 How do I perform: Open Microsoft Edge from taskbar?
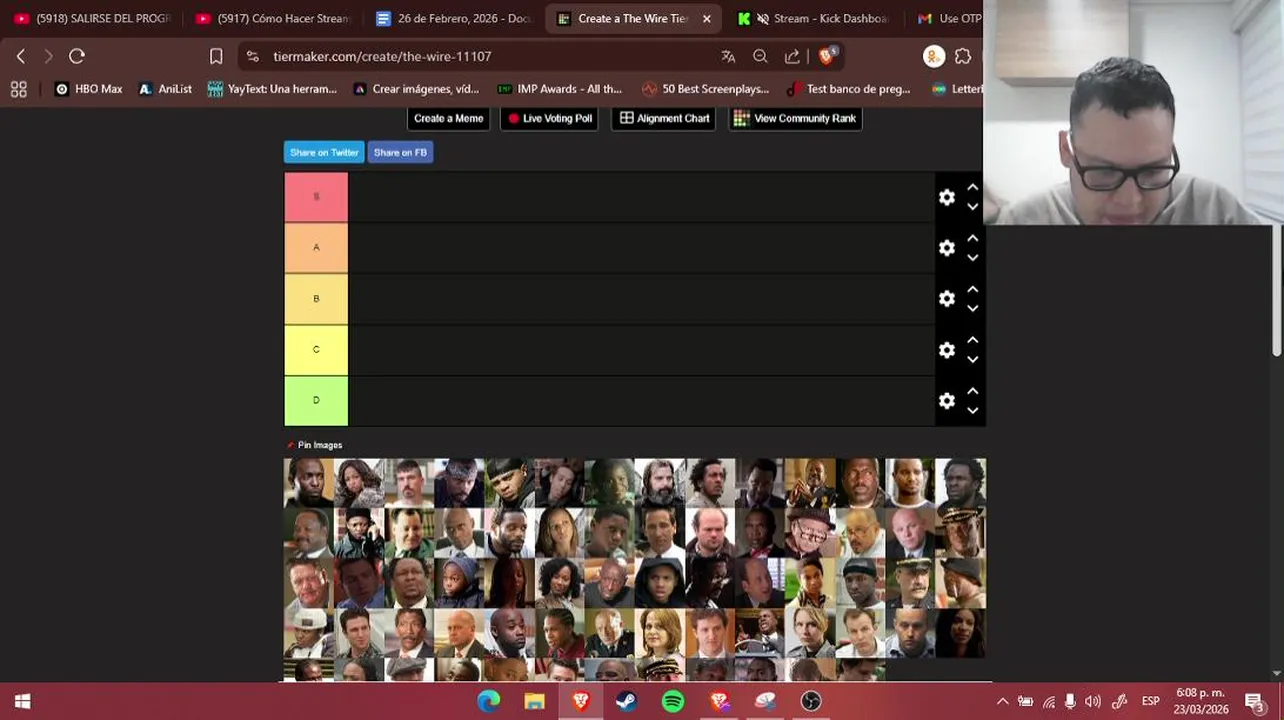coord(489,701)
